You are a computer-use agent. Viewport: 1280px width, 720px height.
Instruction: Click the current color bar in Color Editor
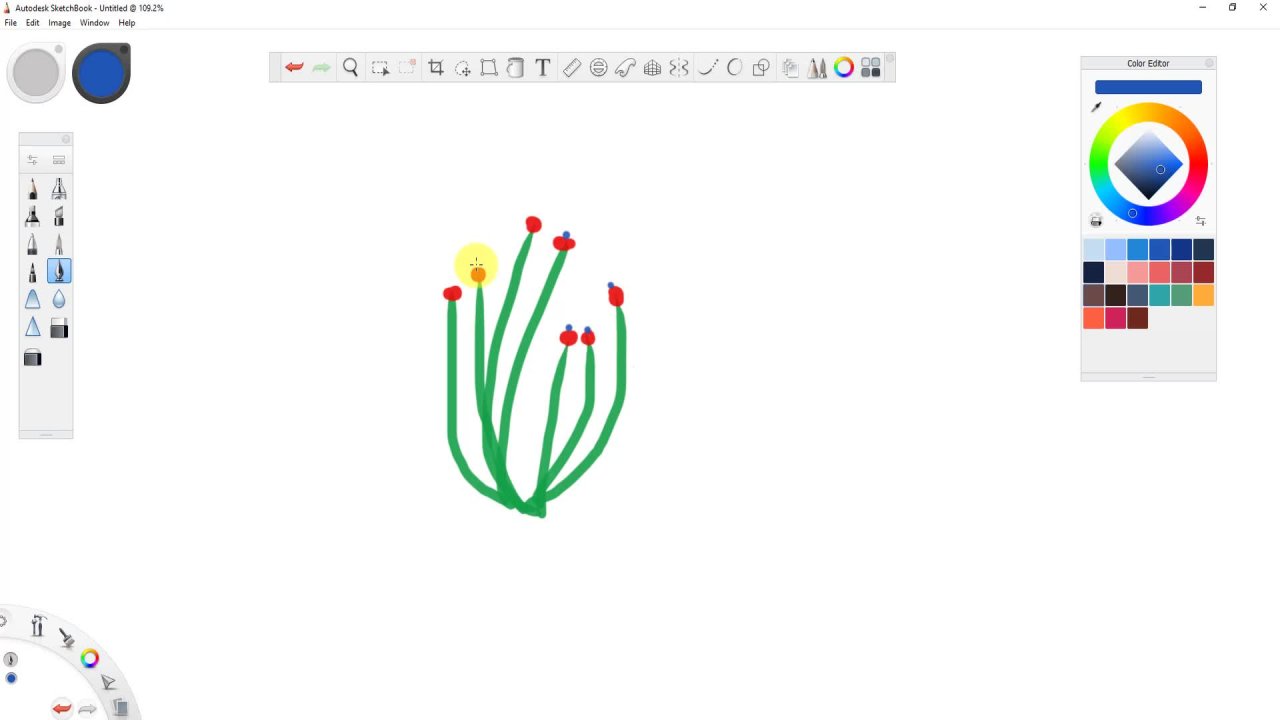click(x=1148, y=87)
